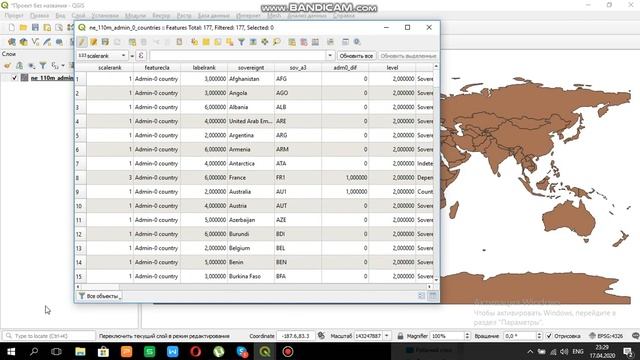Select ne_110m_admin layer in Layers panel
This screenshot has width=640, height=360.
(x=52, y=78)
